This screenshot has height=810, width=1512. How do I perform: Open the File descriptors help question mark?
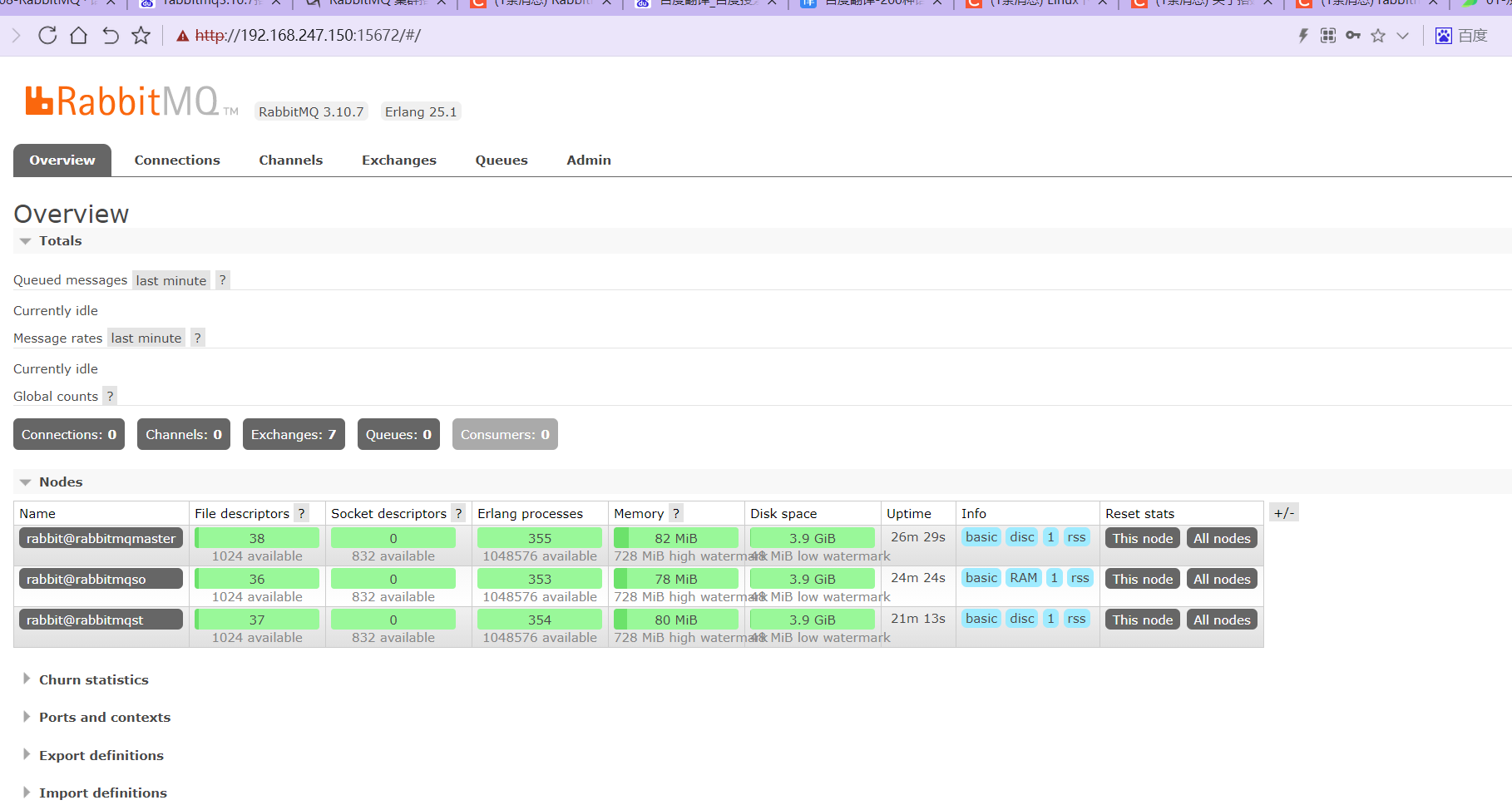point(302,513)
